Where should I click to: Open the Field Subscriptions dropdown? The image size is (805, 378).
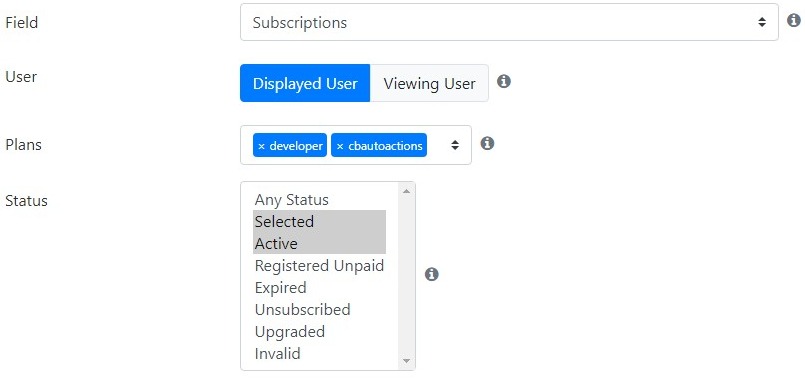pyautogui.click(x=509, y=22)
